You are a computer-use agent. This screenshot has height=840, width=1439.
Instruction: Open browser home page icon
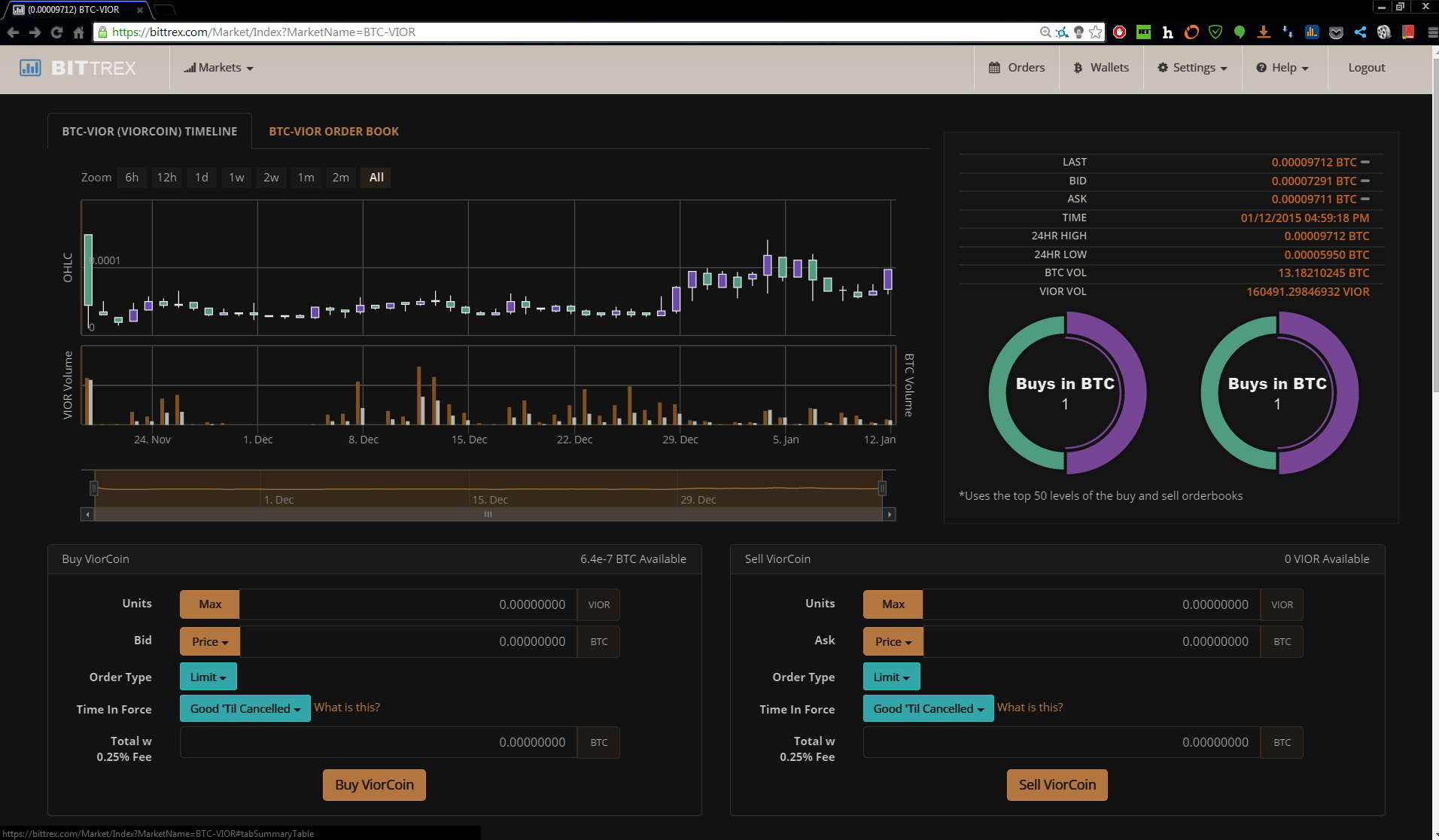click(78, 32)
